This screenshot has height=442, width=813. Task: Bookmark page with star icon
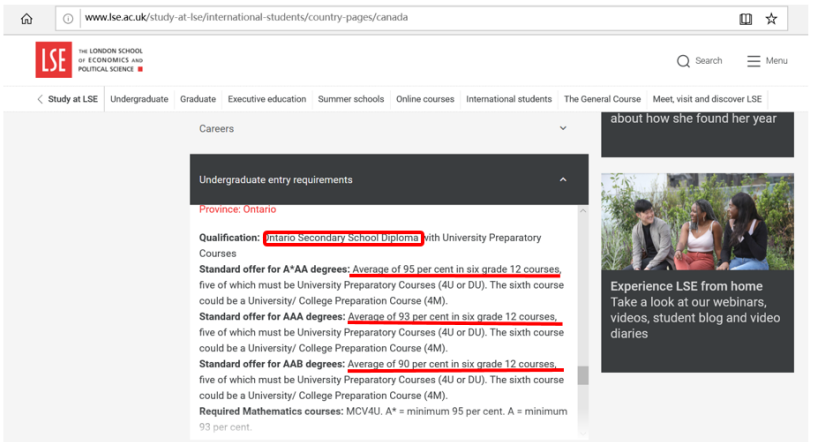(x=771, y=18)
